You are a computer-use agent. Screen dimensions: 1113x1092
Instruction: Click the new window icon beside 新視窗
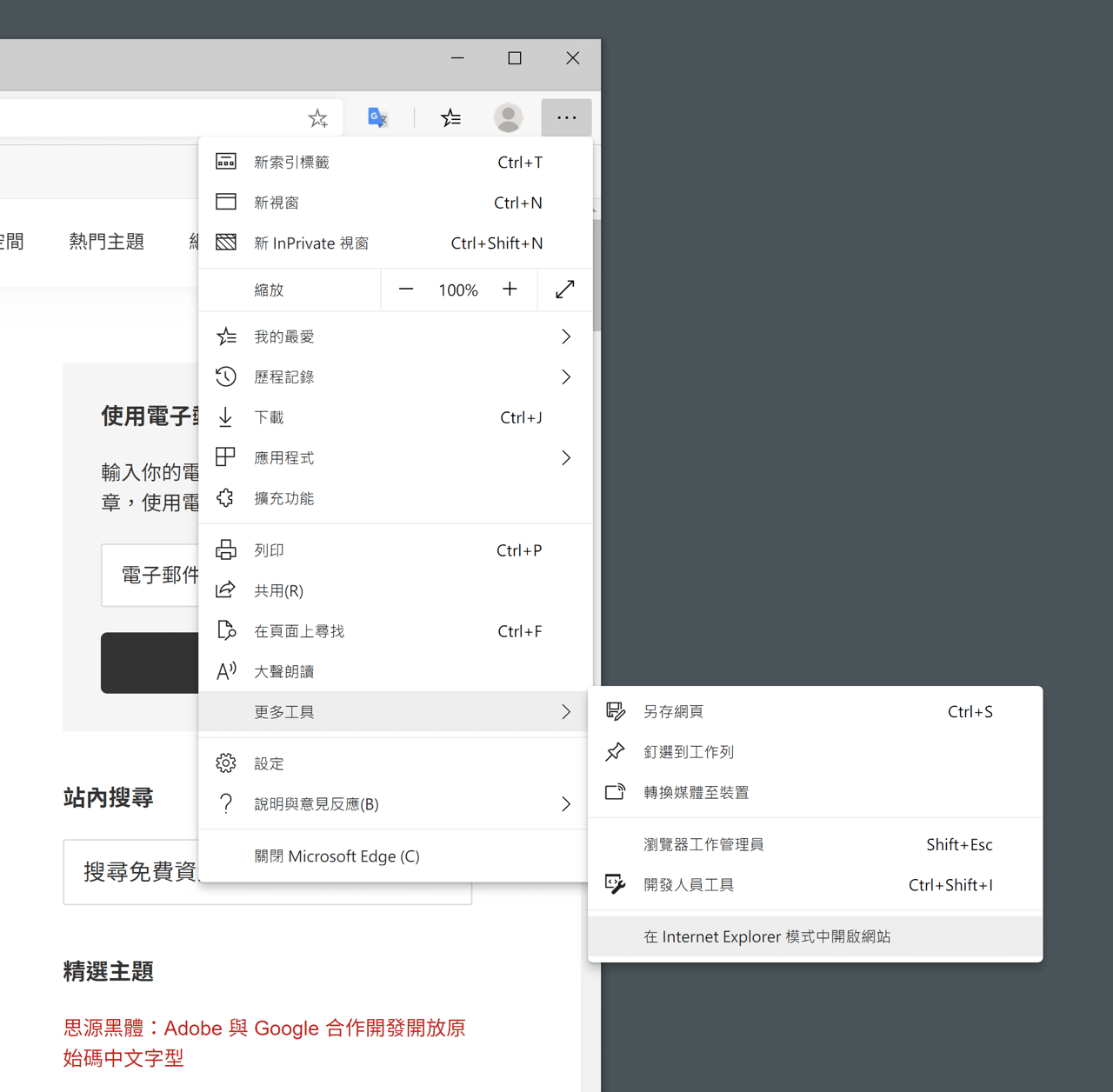(x=226, y=202)
